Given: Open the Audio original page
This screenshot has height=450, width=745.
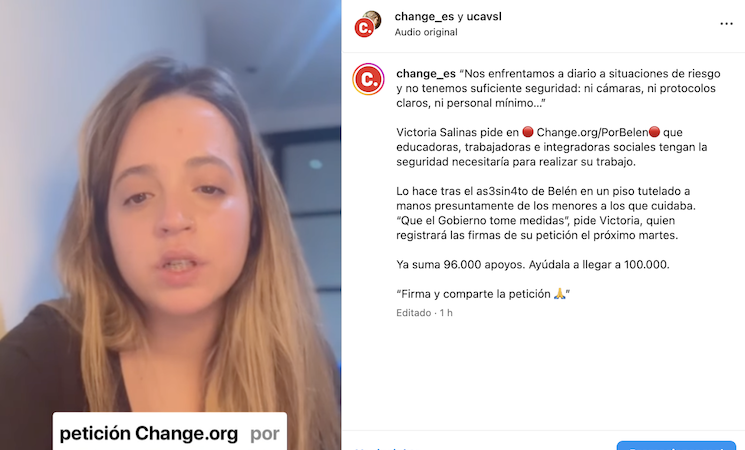Looking at the screenshot, I should (426, 32).
